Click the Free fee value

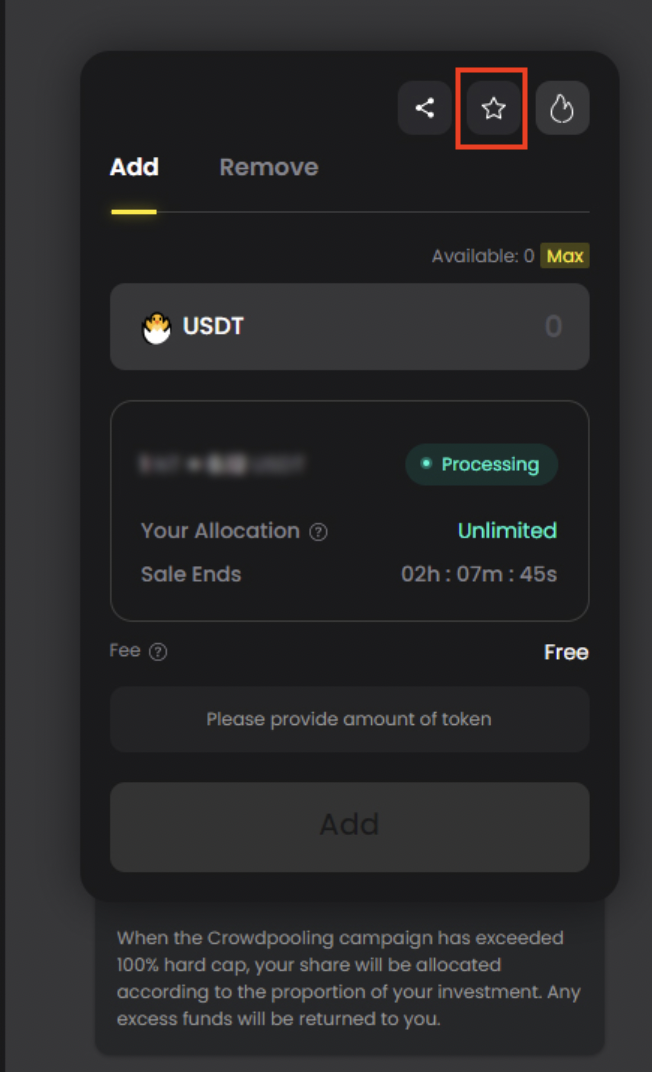click(x=566, y=652)
